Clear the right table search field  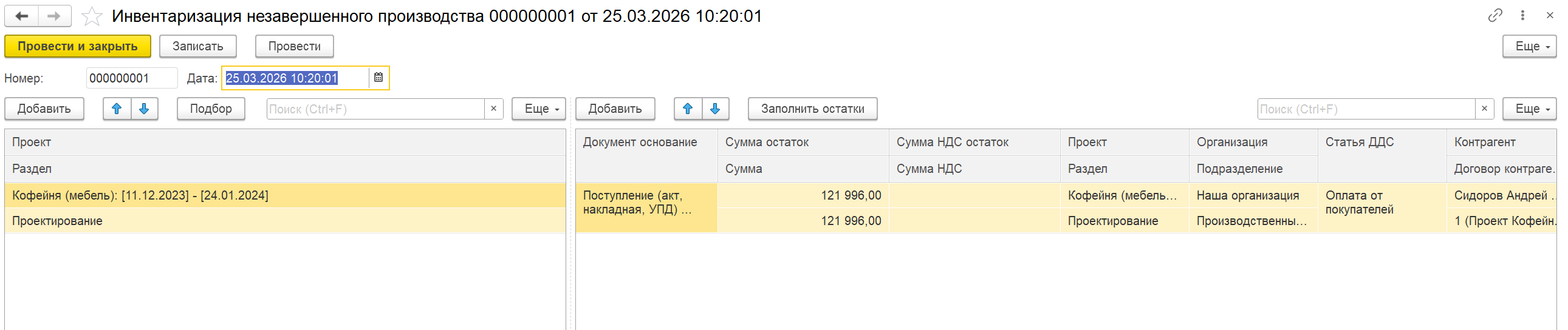[1485, 109]
